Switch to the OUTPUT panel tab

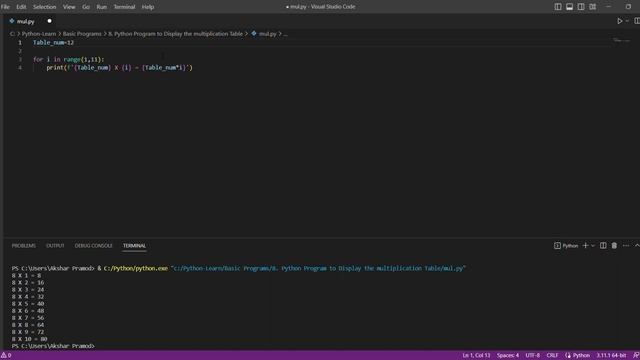(x=55, y=246)
